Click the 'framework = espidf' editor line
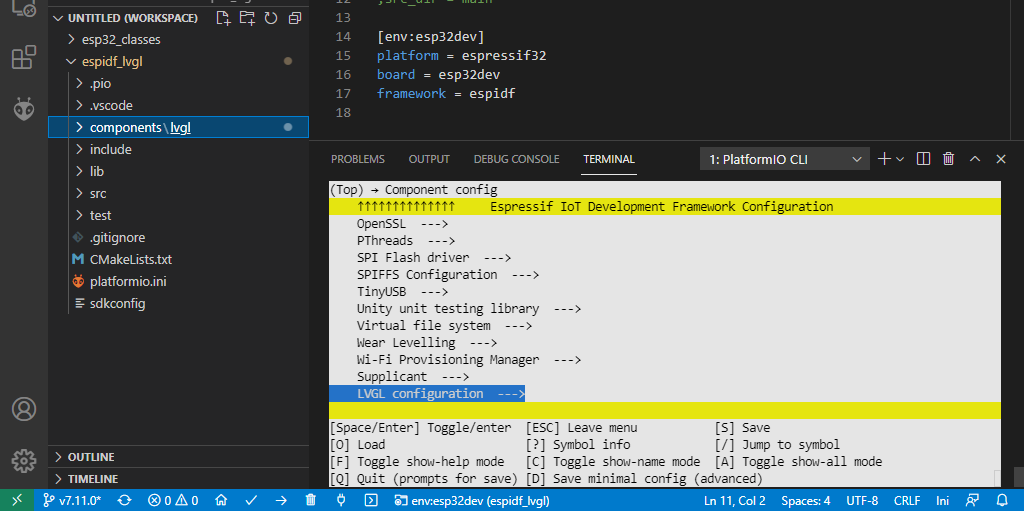 pos(446,93)
